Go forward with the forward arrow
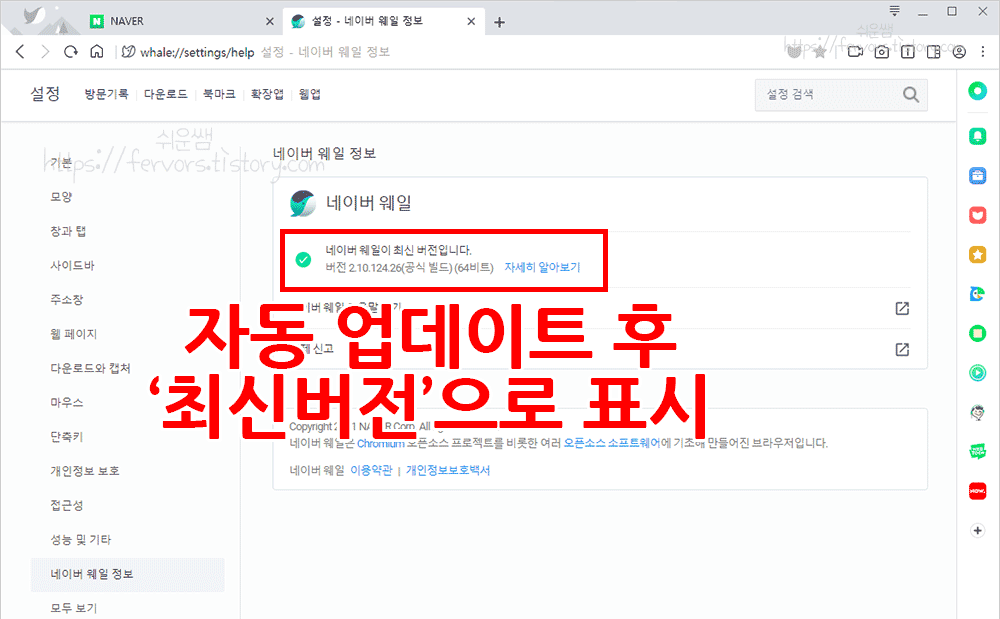 (x=45, y=52)
